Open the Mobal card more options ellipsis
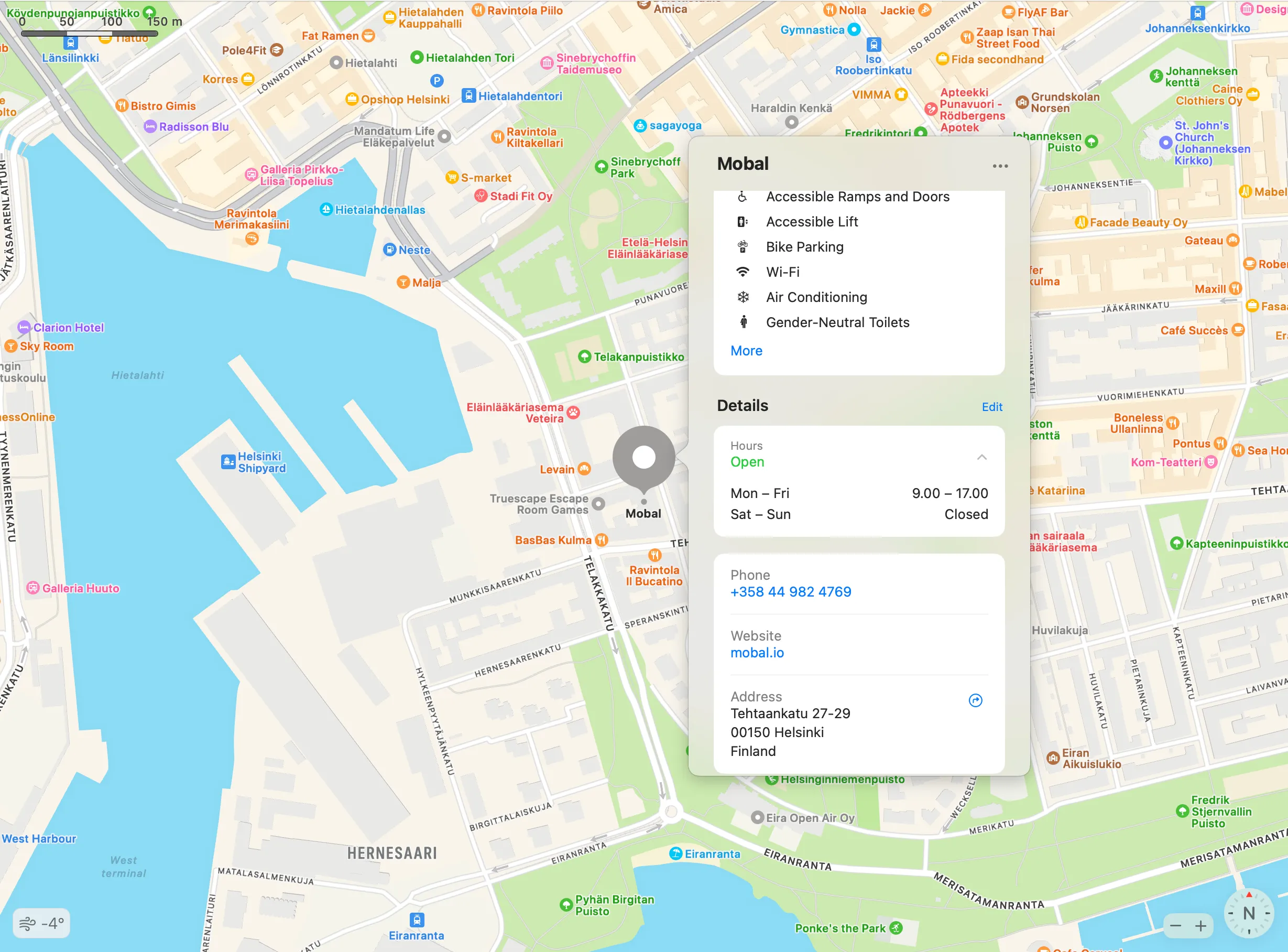 (x=1000, y=166)
